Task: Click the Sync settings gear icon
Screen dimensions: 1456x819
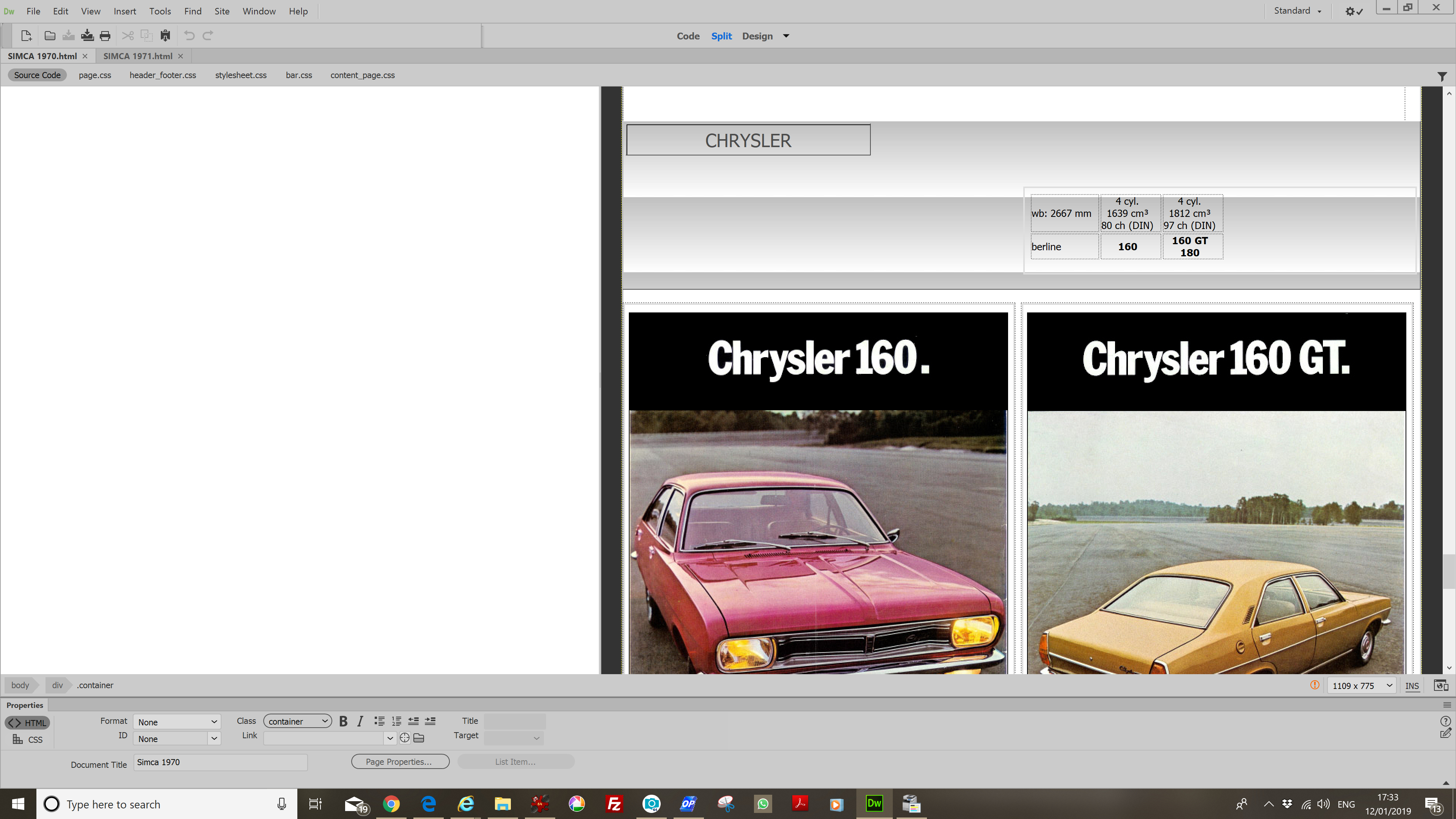Action: (1354, 11)
